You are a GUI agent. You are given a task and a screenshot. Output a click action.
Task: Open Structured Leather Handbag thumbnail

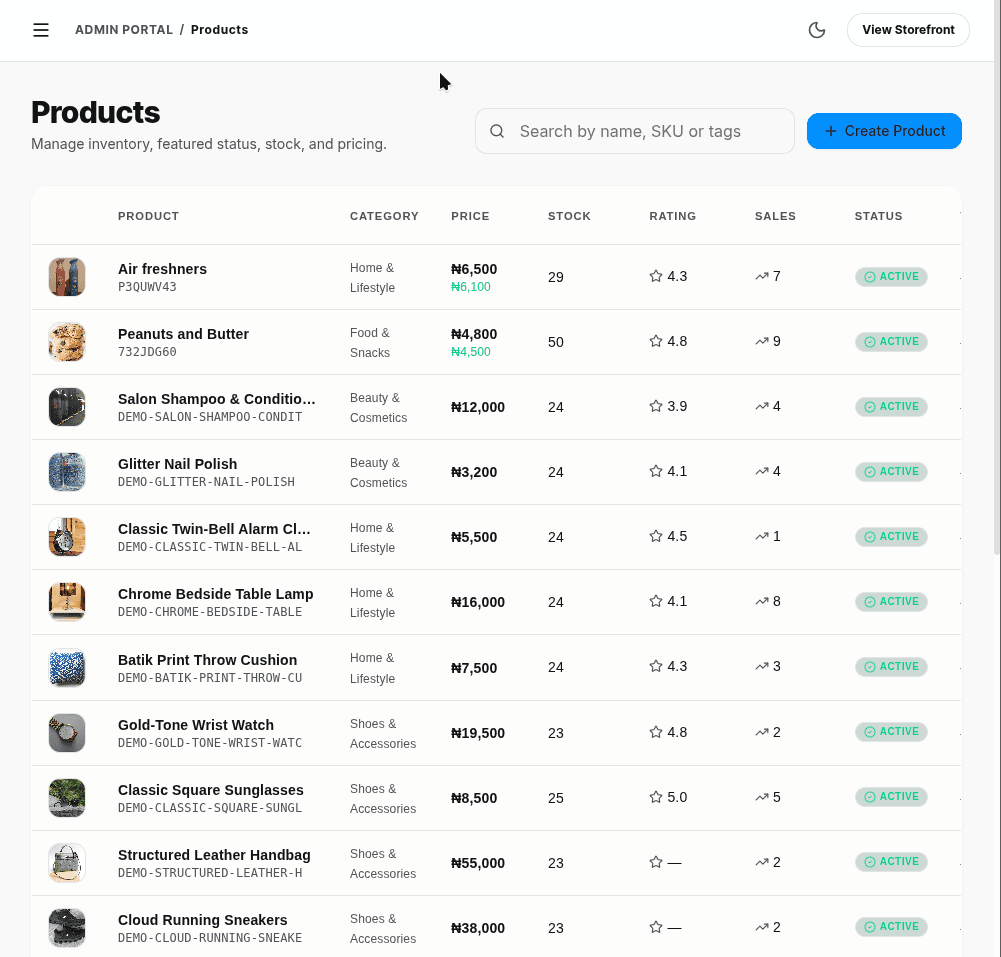click(x=67, y=863)
